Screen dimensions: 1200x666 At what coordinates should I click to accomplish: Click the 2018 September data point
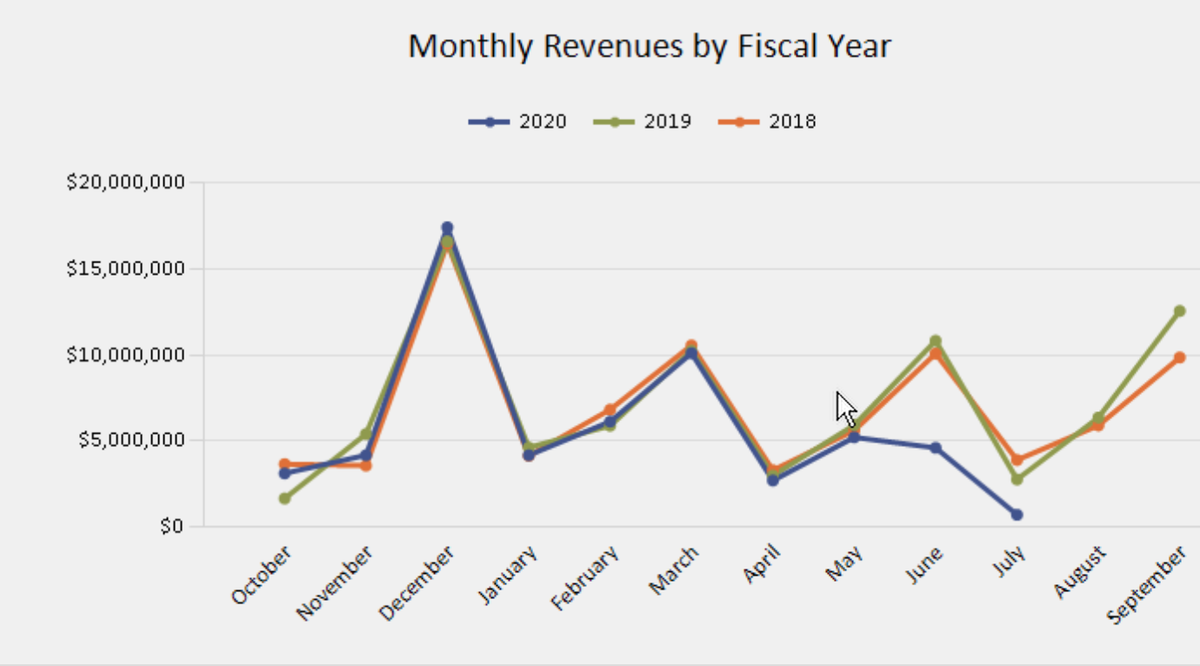coord(1180,357)
